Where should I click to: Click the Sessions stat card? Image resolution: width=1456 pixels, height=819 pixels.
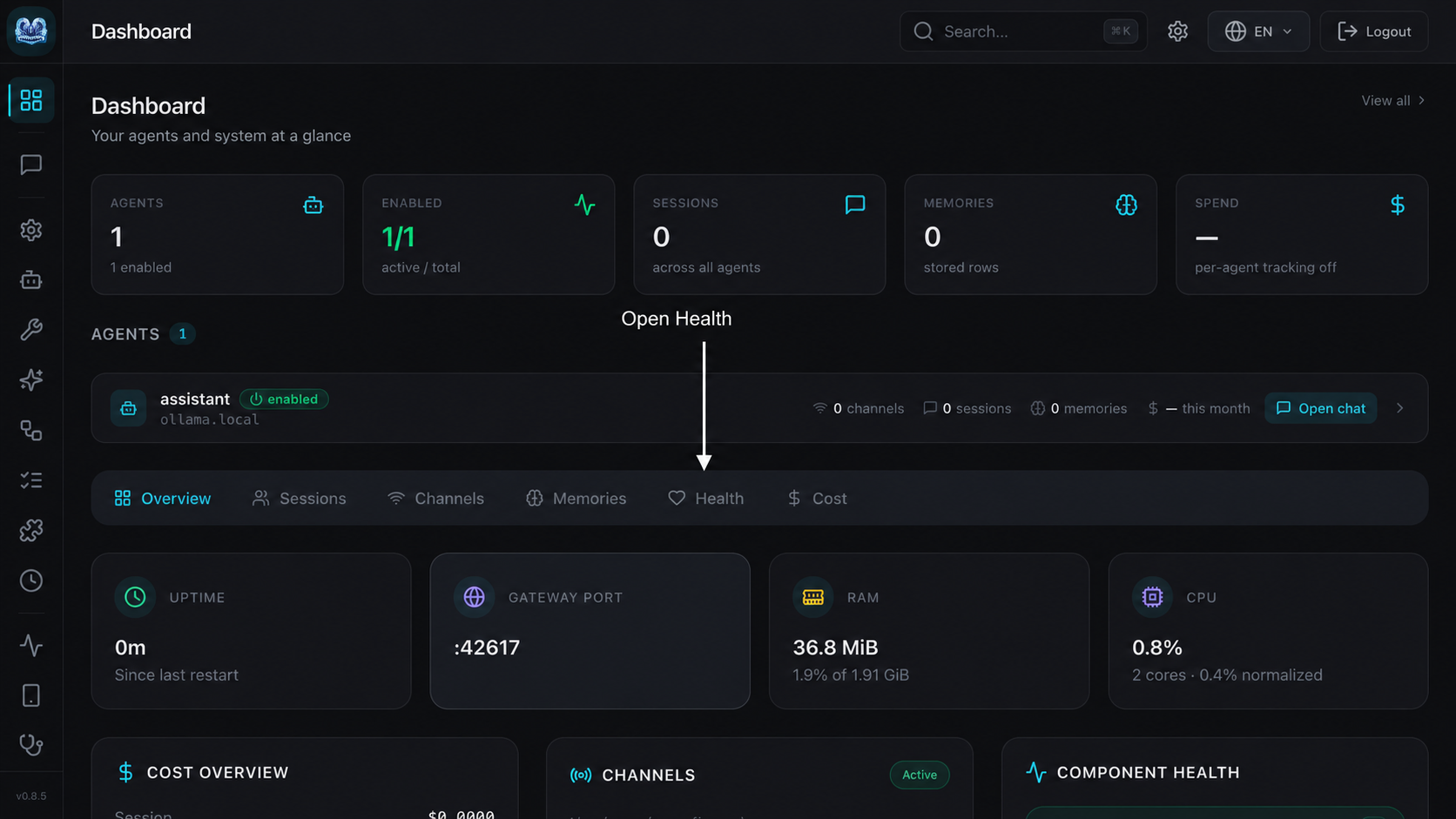coord(759,234)
